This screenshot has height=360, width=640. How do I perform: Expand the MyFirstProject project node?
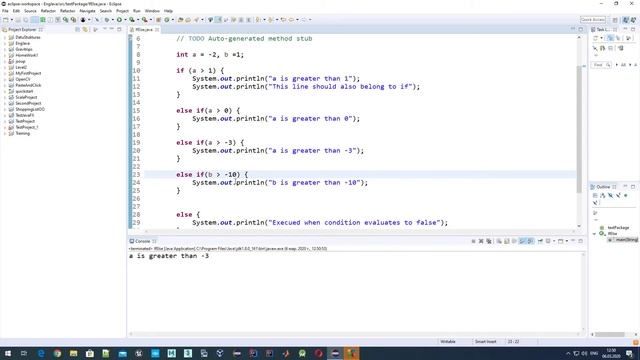5,73
